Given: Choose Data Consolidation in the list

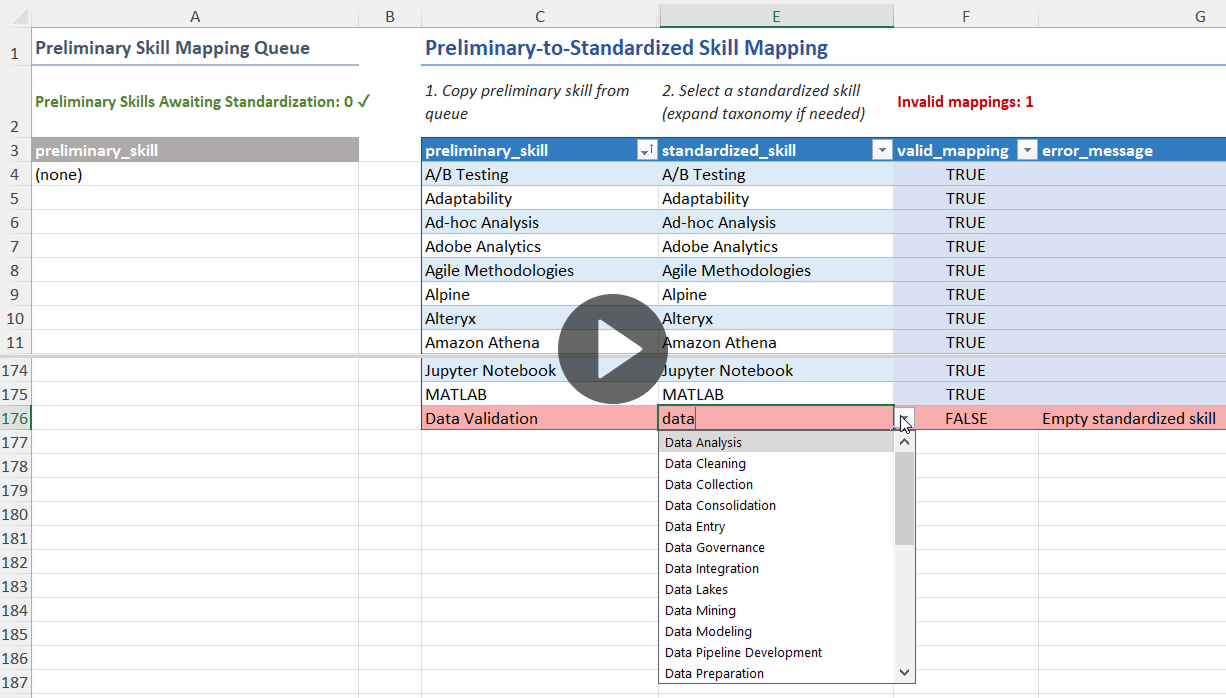Looking at the screenshot, I should click(776, 505).
